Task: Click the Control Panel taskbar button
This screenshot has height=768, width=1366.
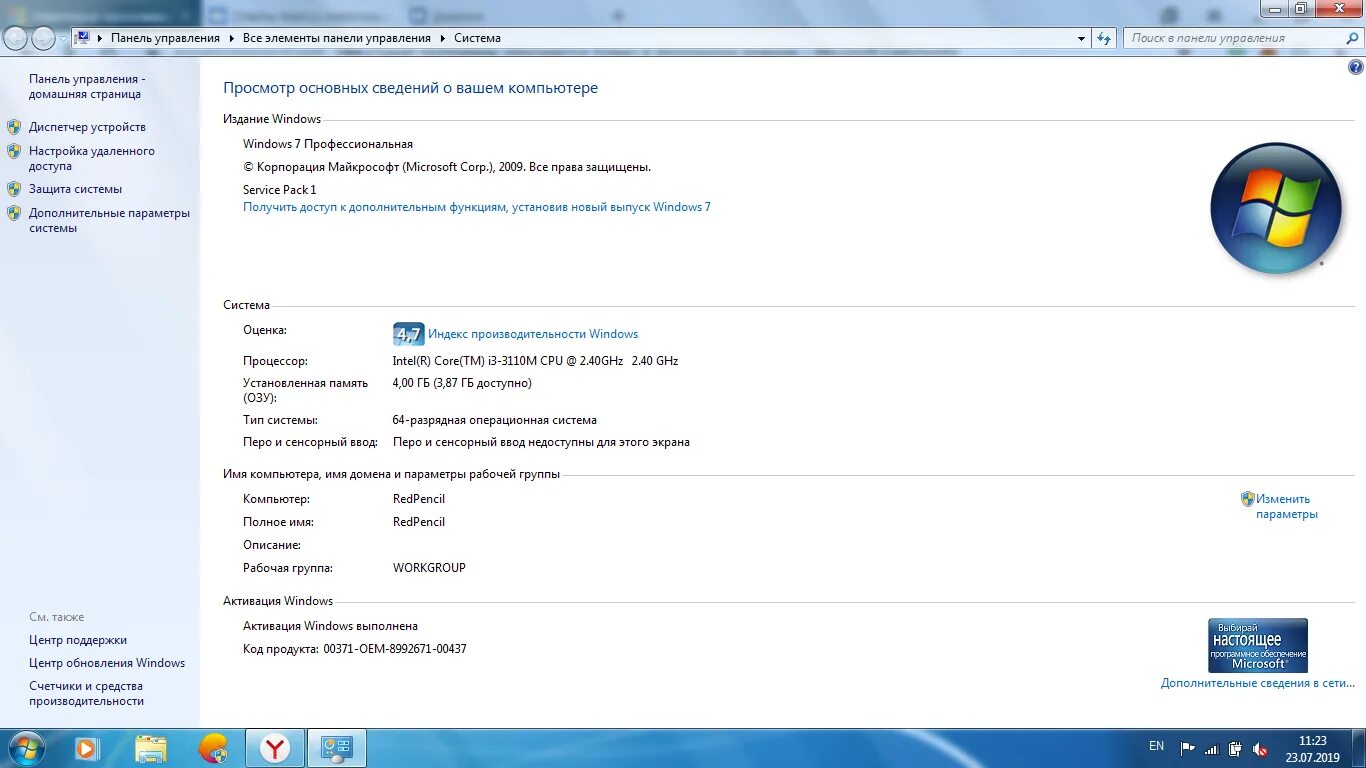Action: pos(337,748)
